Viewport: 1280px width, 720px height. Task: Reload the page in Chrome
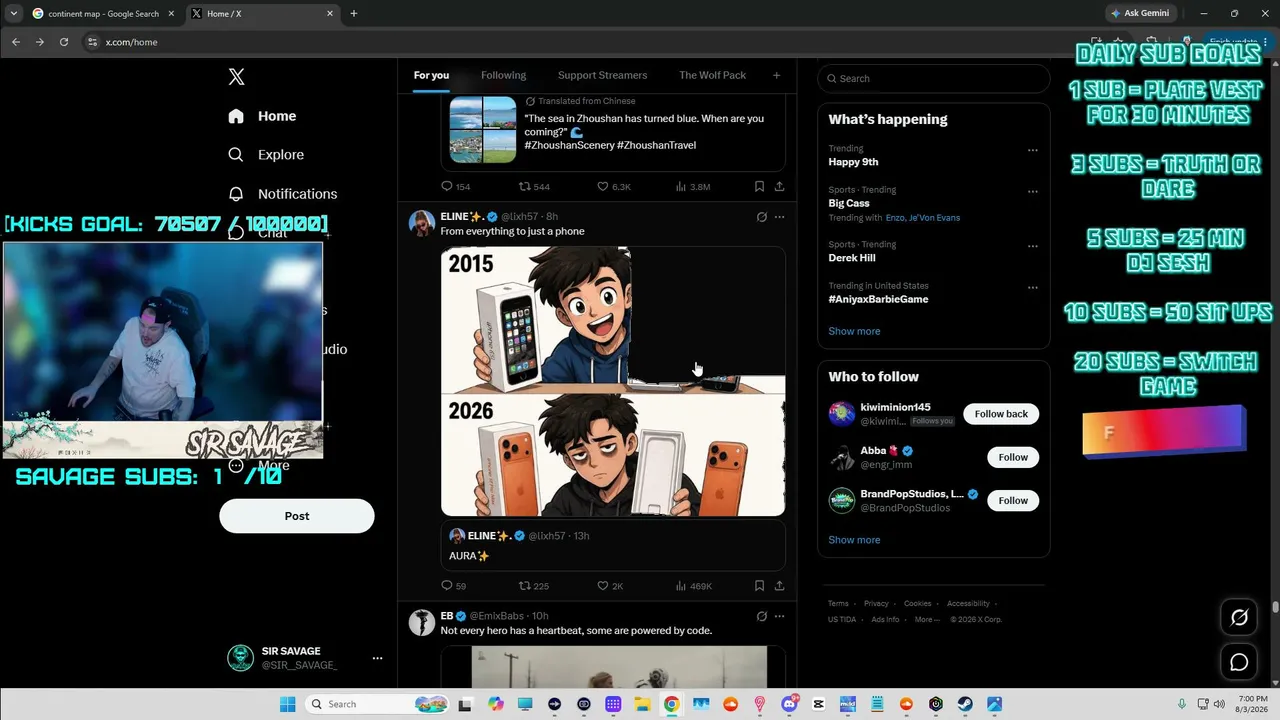[x=64, y=42]
